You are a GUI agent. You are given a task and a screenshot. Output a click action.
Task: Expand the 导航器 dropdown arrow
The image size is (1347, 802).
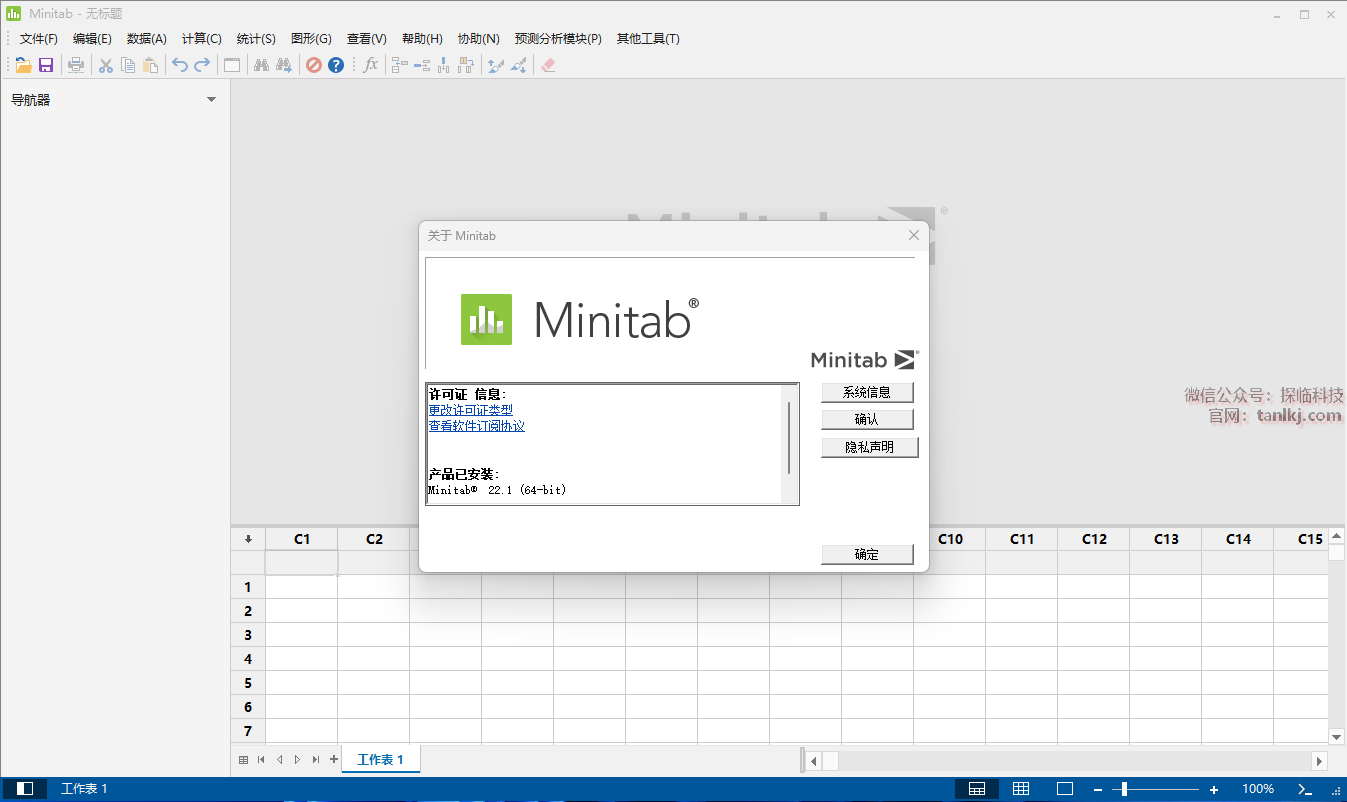point(211,100)
